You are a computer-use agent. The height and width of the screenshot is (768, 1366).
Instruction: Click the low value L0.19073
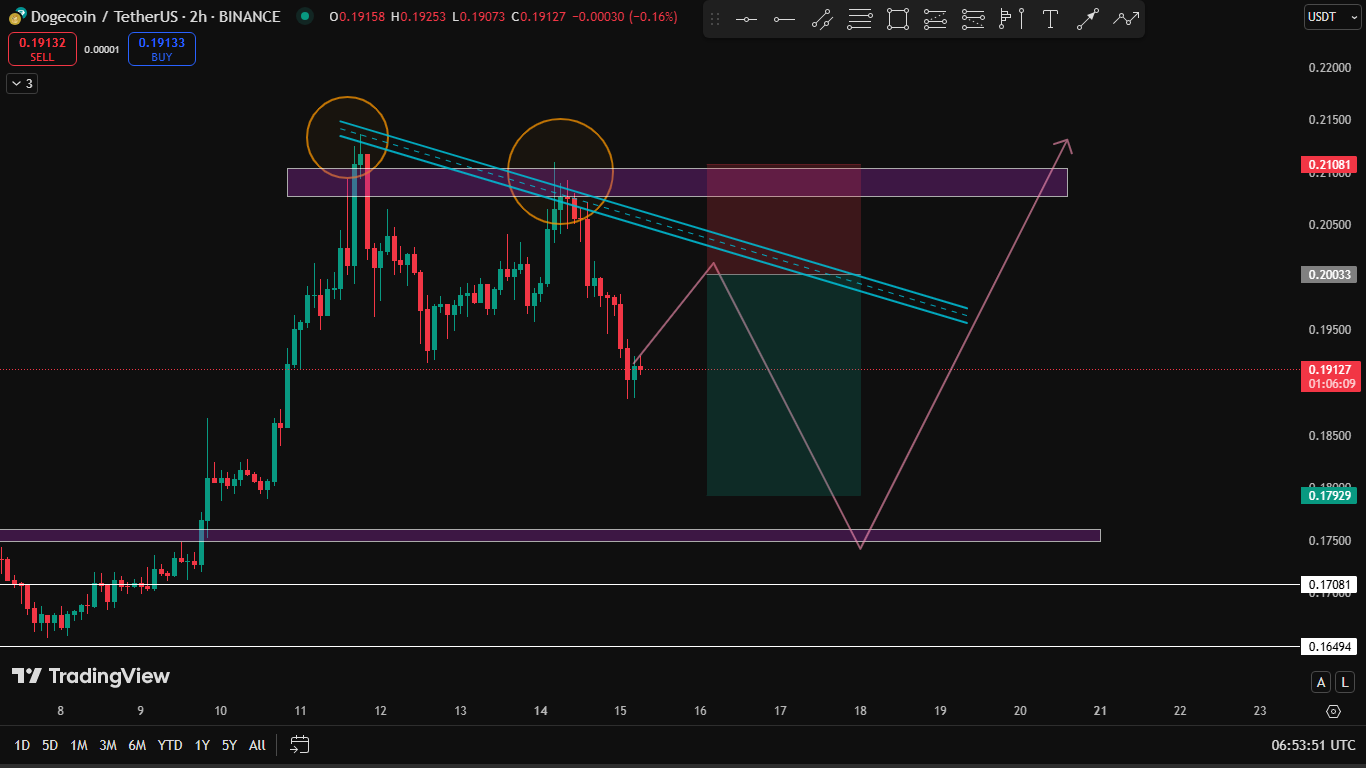coord(478,17)
